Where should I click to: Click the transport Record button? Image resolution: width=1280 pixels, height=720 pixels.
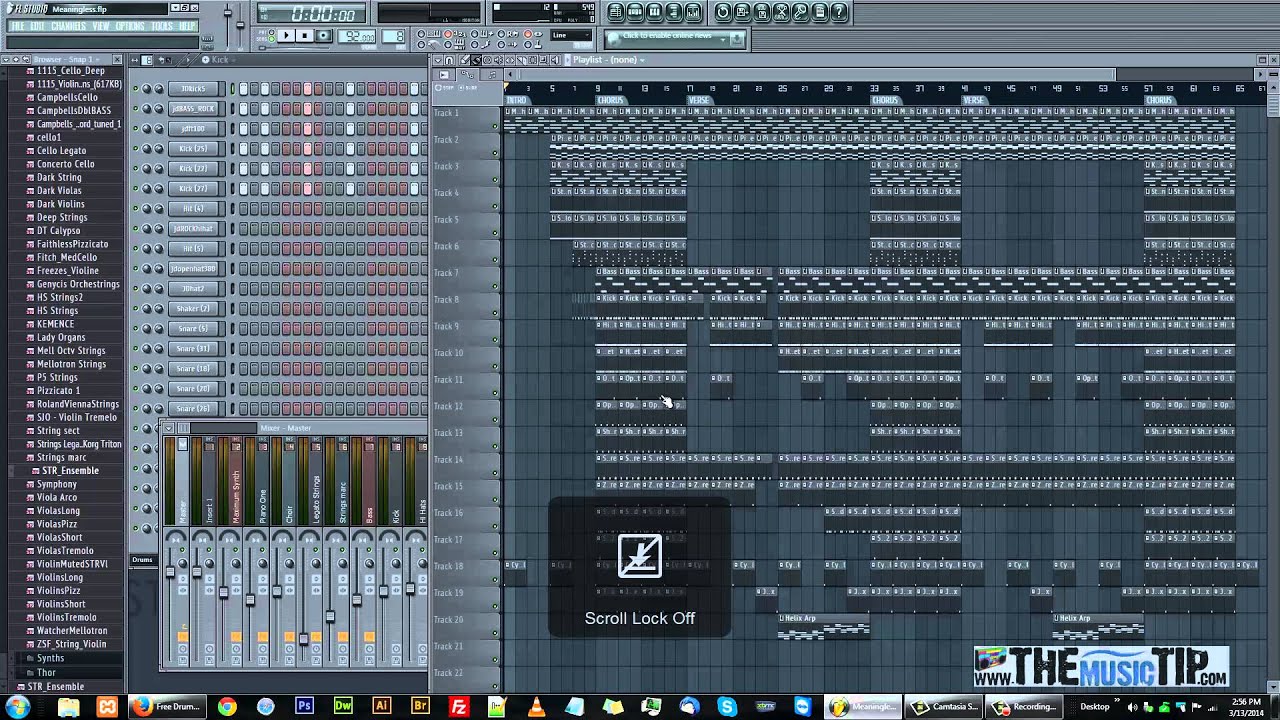[x=323, y=36]
